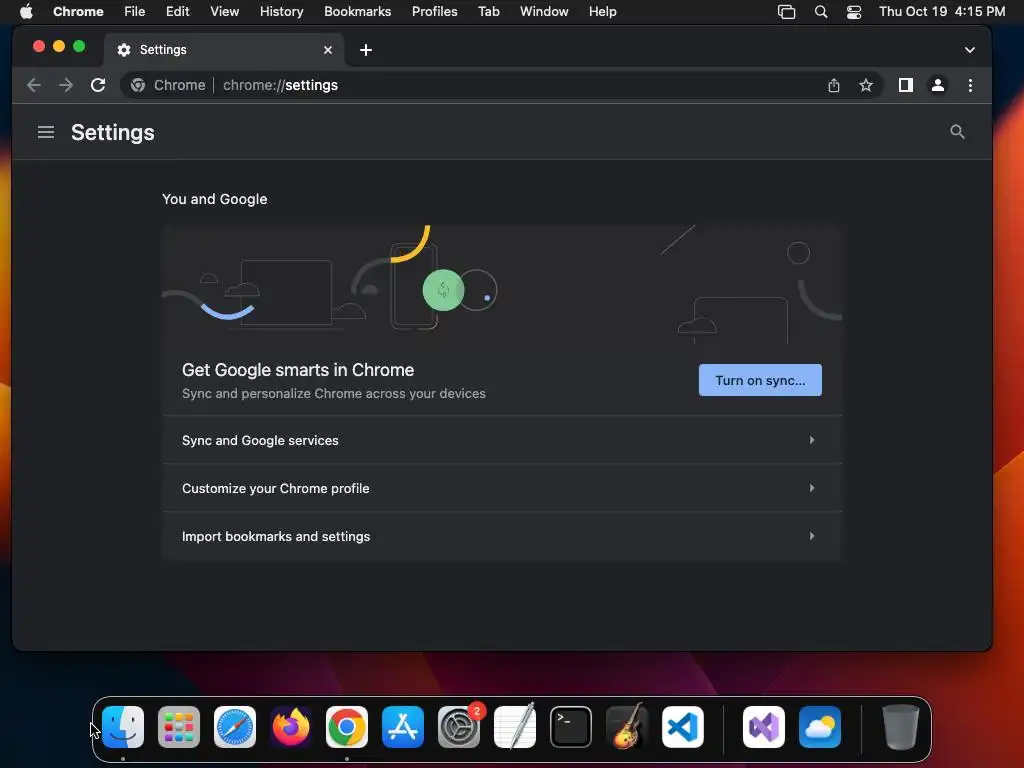Open TextEdit from the dock
This screenshot has width=1024, height=768.
coord(515,727)
